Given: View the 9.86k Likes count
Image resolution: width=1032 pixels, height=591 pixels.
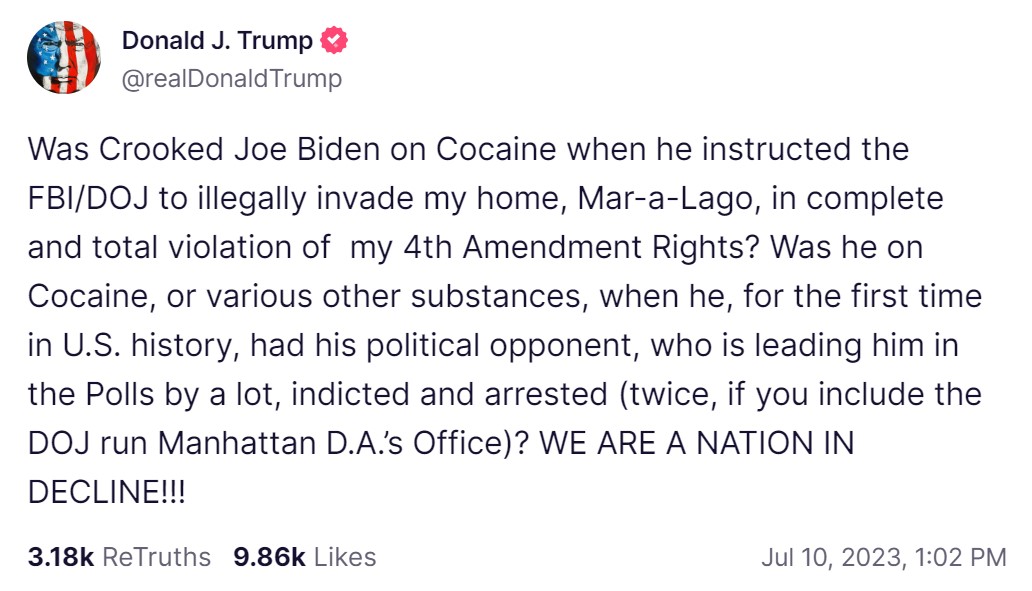Looking at the screenshot, I should pos(269,557).
